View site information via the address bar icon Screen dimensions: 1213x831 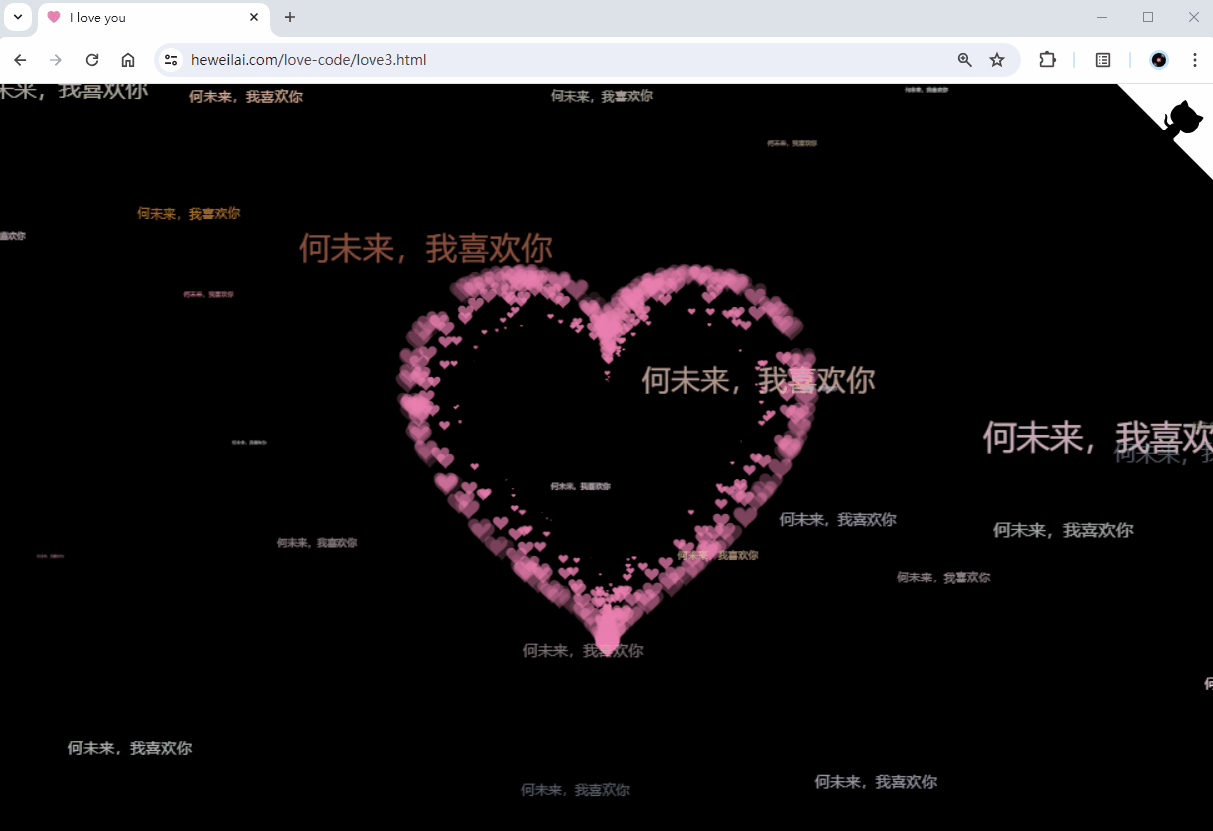point(171,60)
